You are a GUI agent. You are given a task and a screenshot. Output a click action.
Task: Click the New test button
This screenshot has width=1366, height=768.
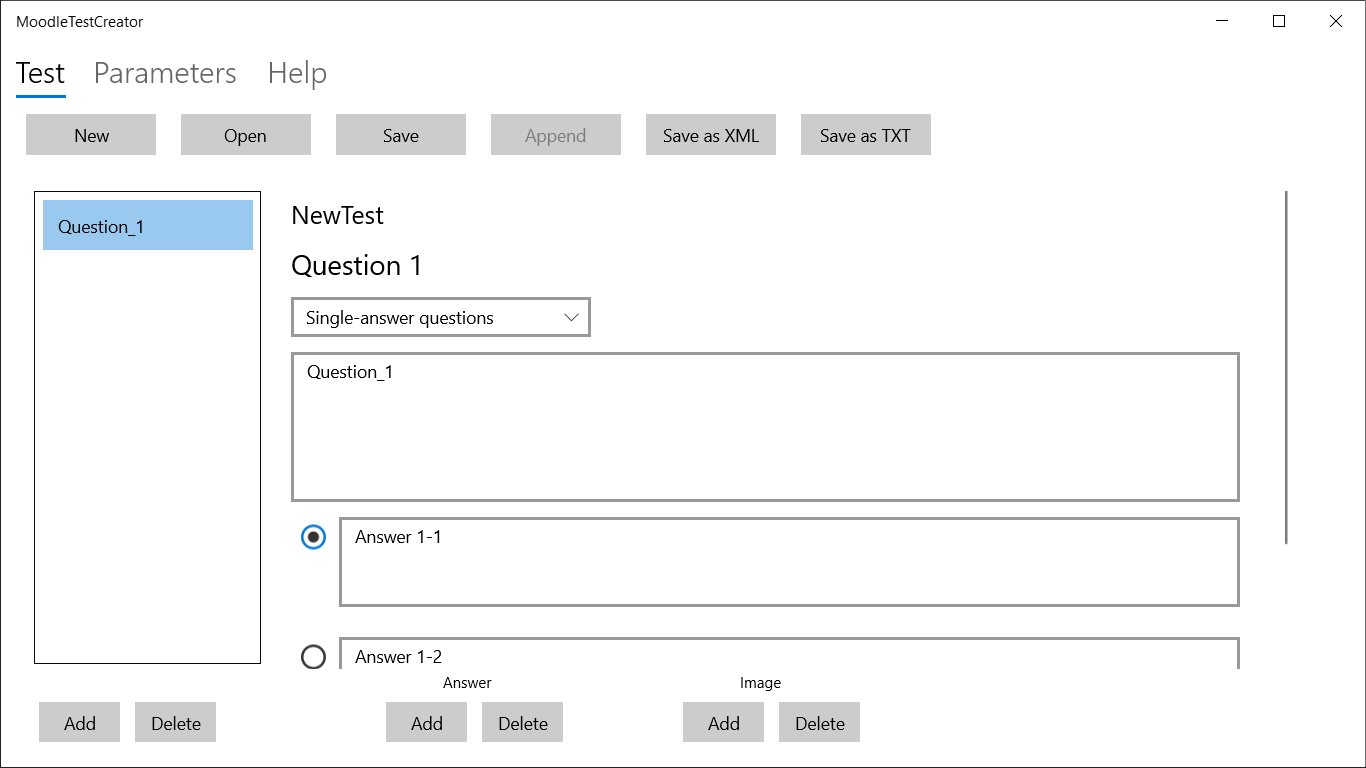[x=91, y=136]
